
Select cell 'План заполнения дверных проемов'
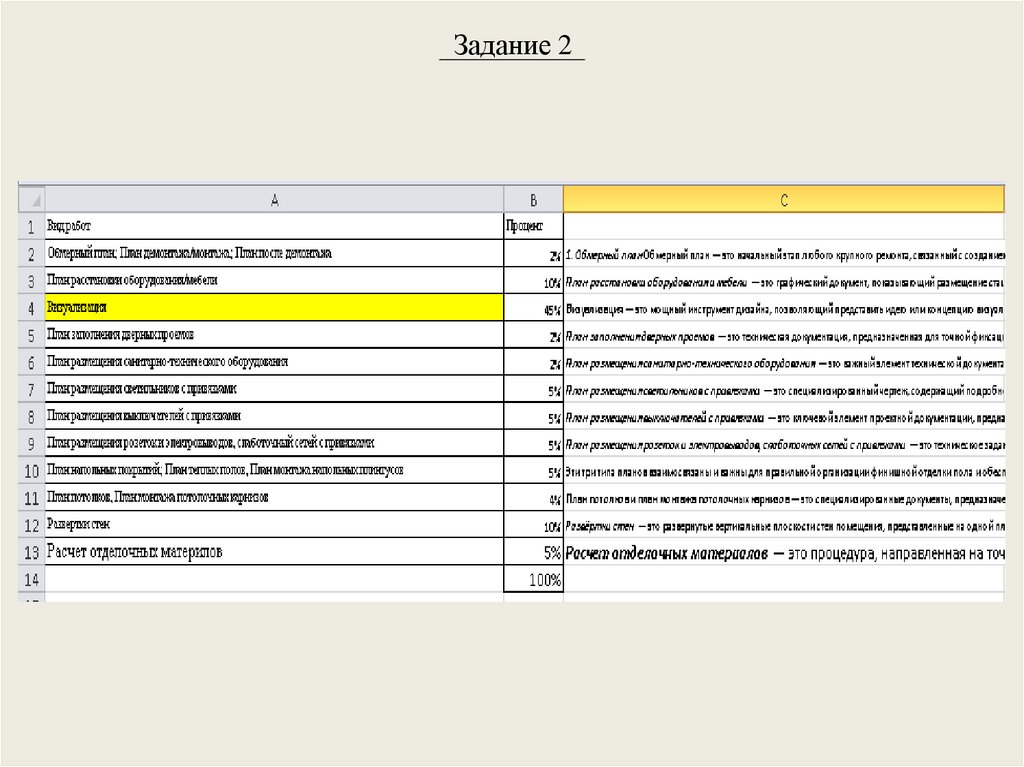(x=274, y=335)
